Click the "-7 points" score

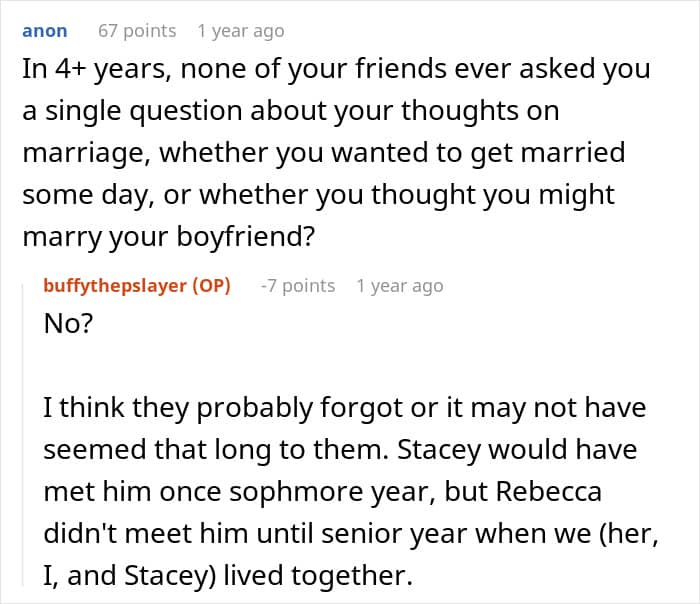297,286
